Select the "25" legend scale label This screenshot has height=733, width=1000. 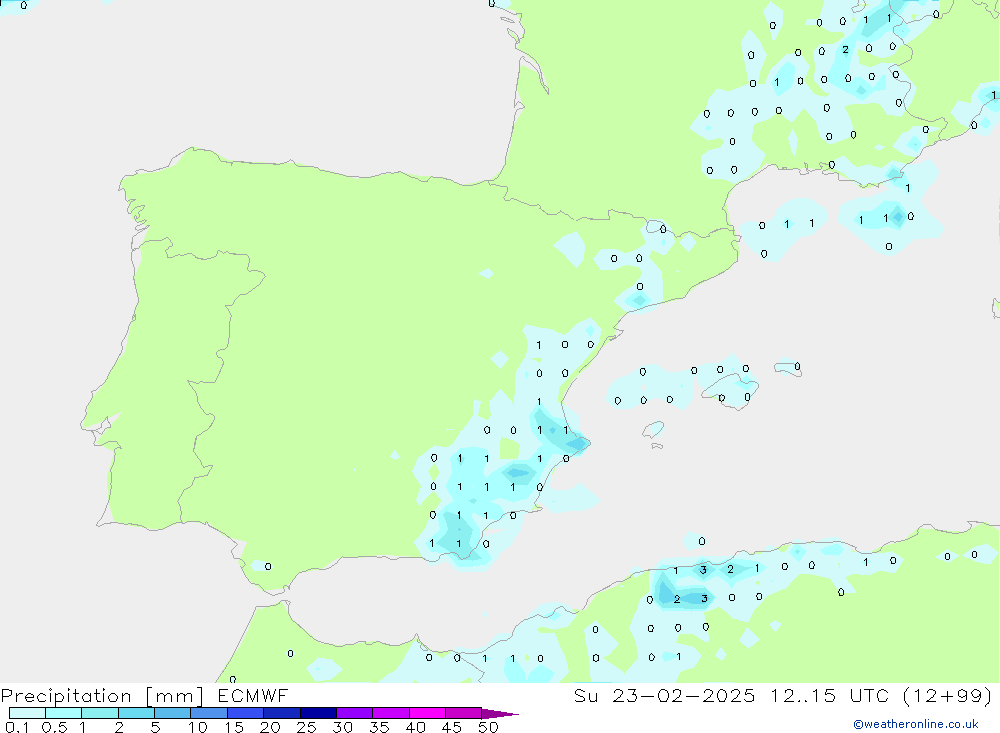pos(306,727)
